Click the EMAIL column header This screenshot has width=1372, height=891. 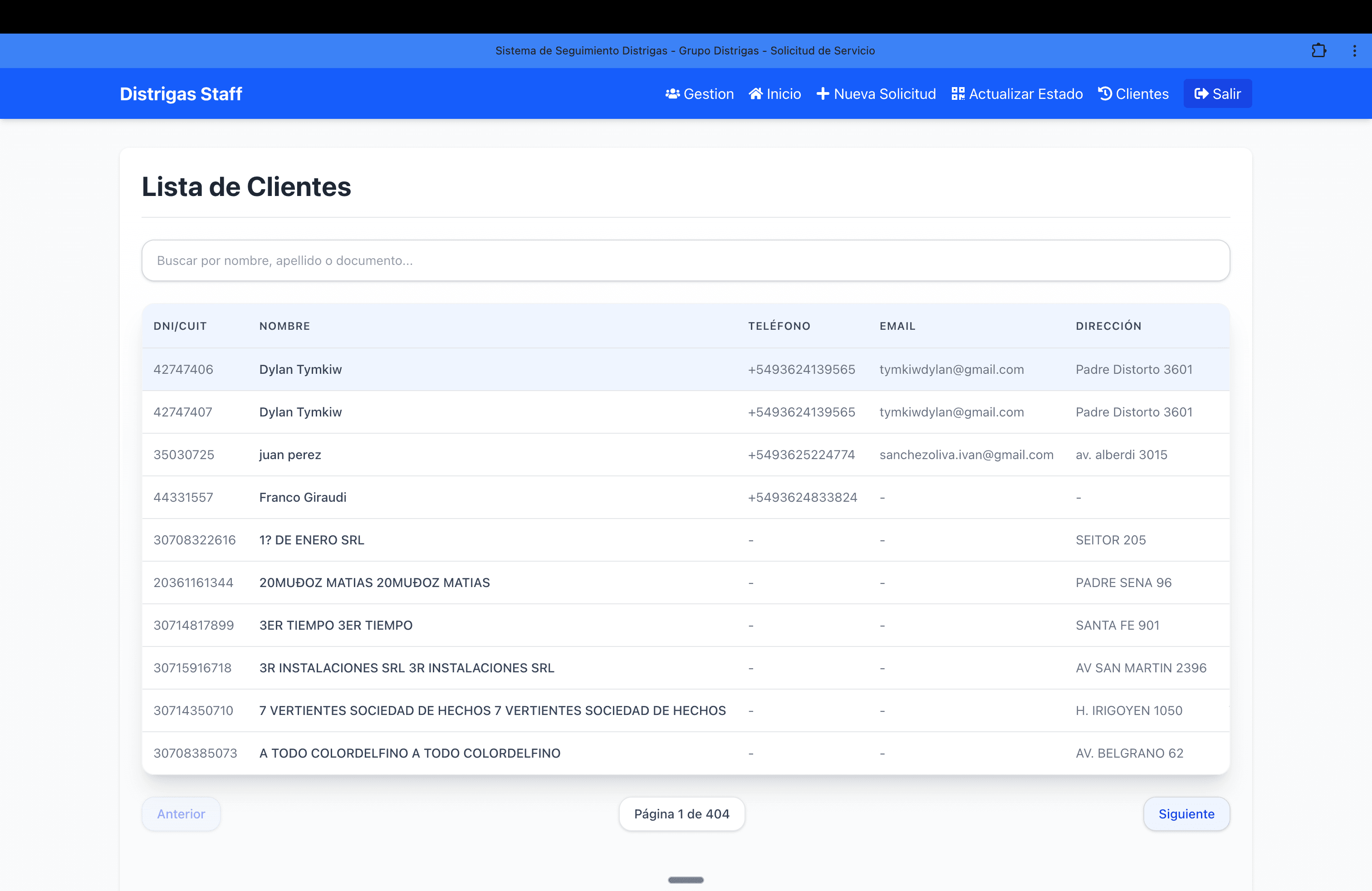[897, 326]
